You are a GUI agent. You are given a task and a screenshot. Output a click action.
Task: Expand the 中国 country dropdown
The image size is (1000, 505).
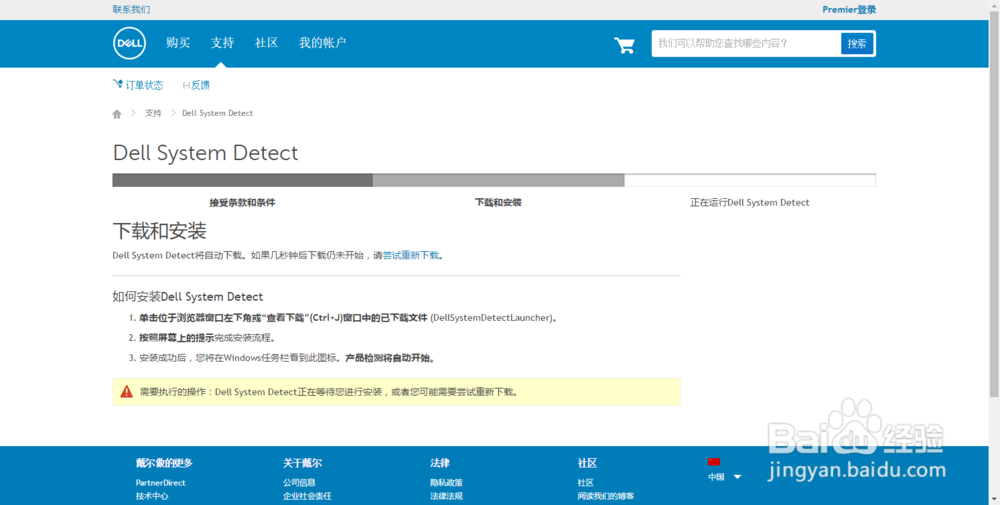coord(724,476)
